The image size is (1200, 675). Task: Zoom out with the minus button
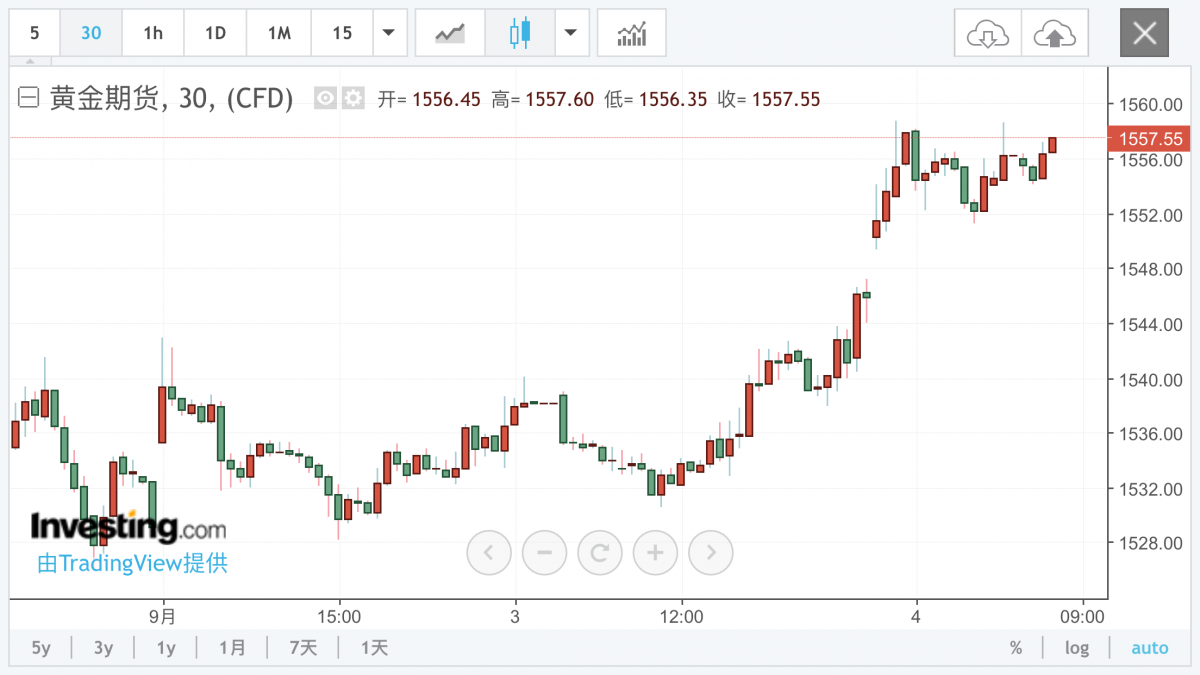[544, 551]
